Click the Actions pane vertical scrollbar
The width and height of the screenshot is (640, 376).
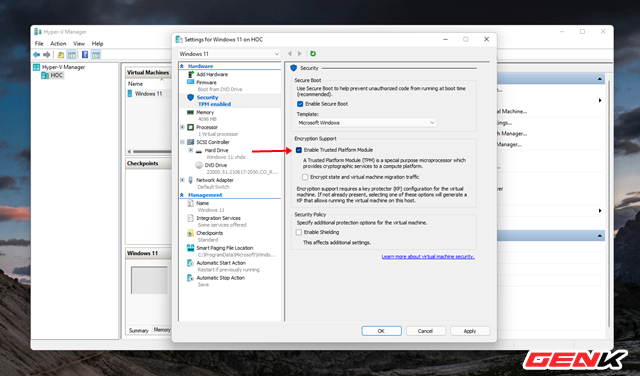[x=609, y=203]
